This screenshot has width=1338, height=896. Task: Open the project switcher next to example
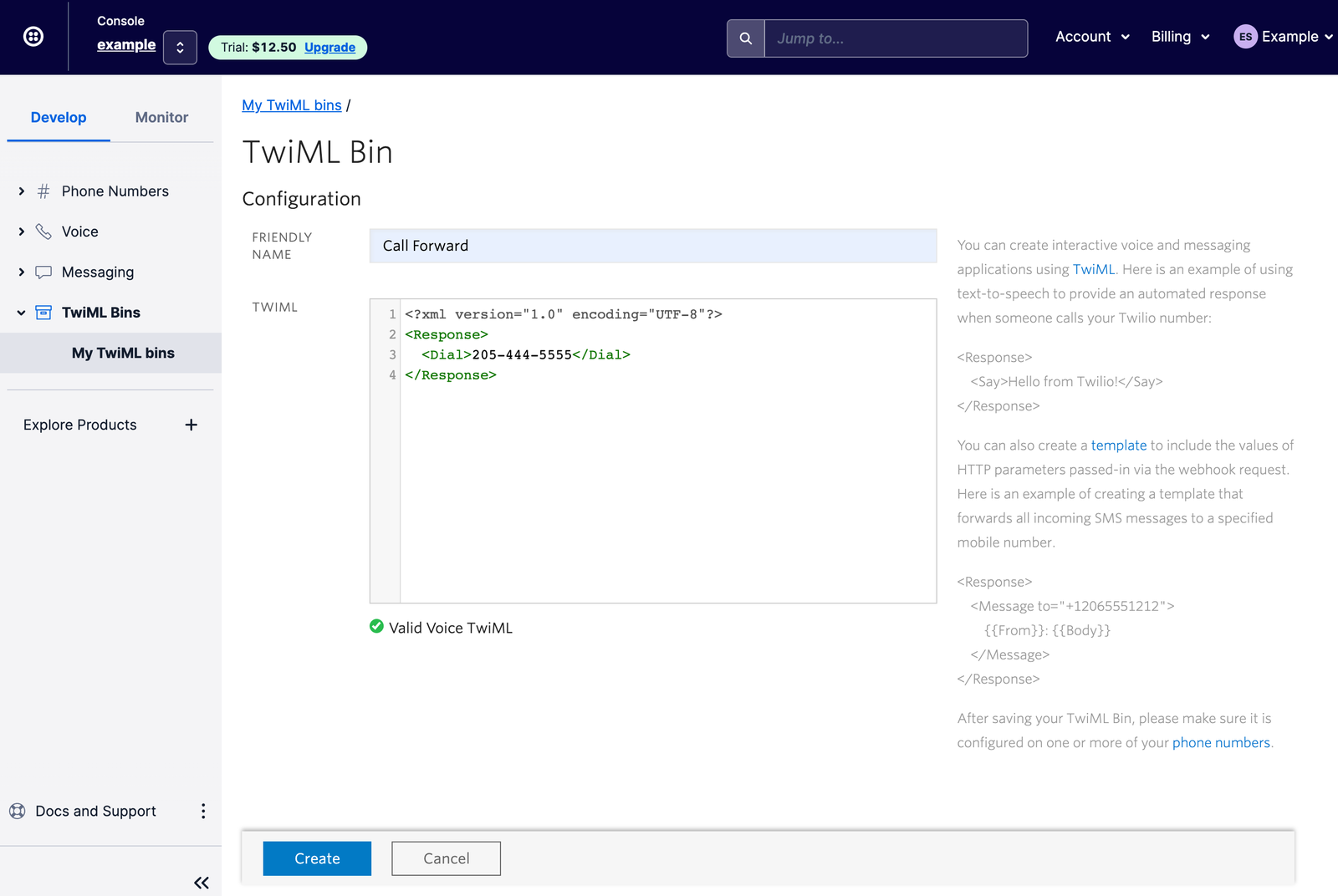[180, 47]
